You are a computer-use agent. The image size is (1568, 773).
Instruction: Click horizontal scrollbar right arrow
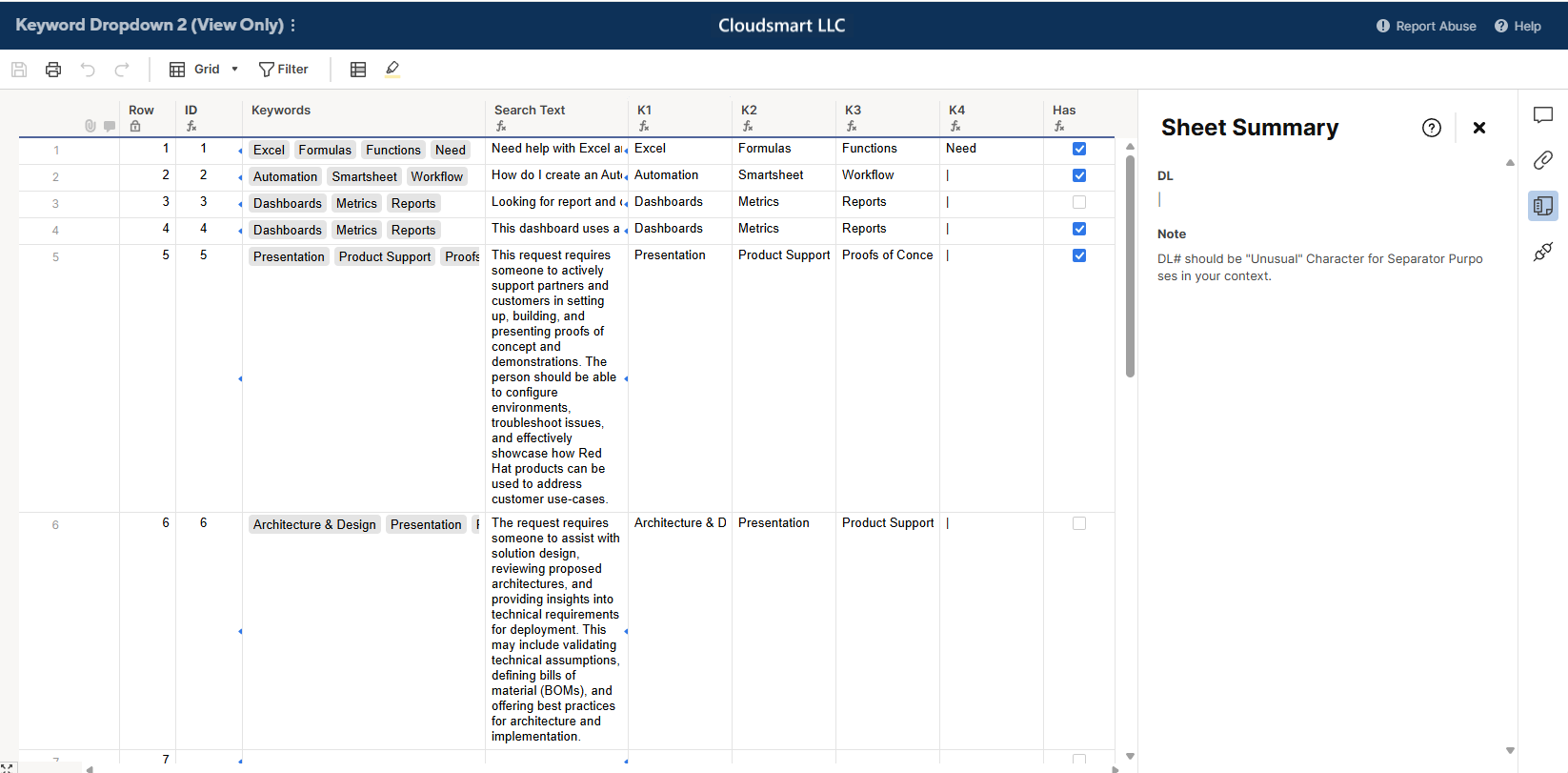tap(1116, 768)
